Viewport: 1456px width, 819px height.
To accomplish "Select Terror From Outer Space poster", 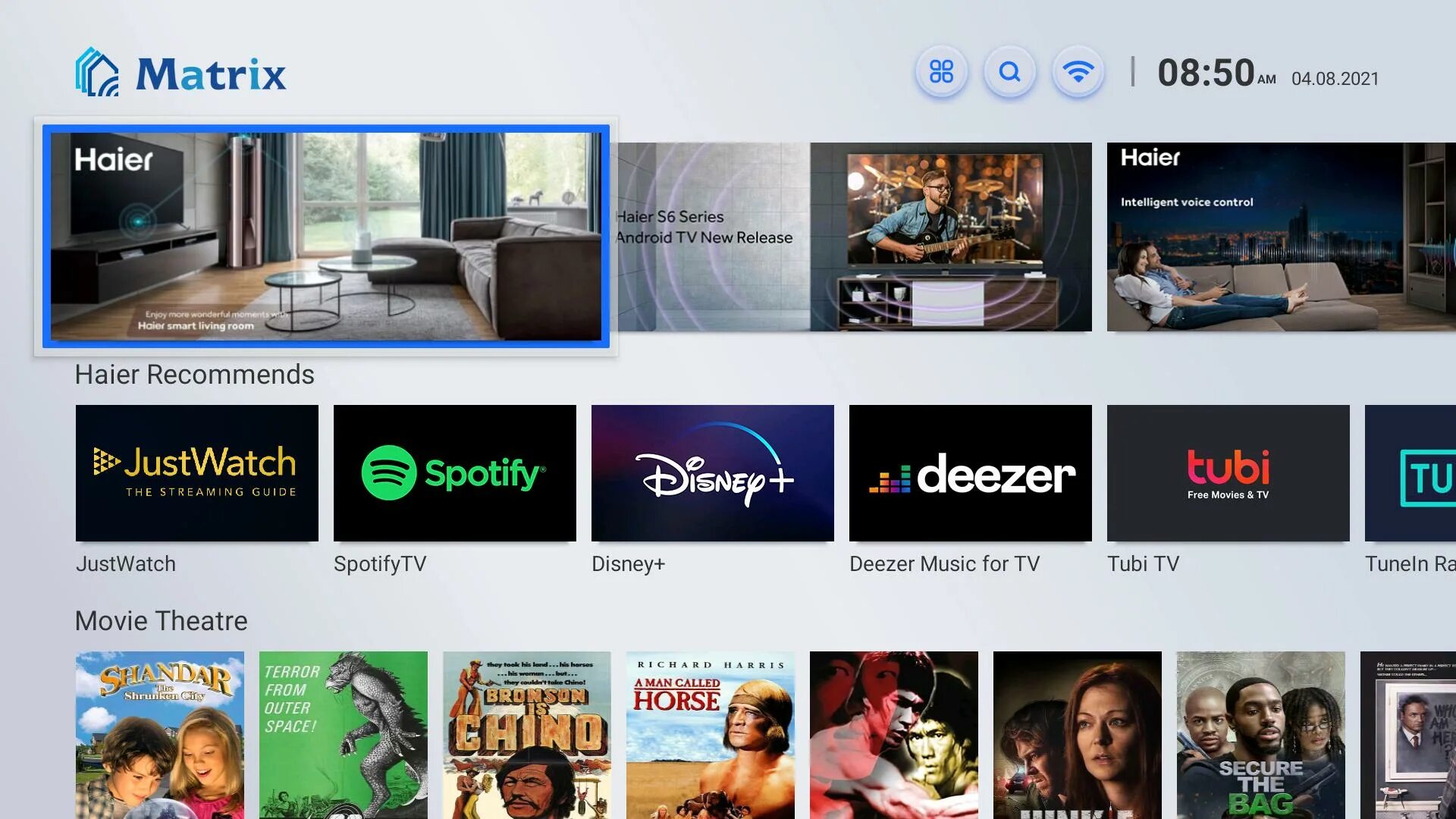I will [344, 734].
